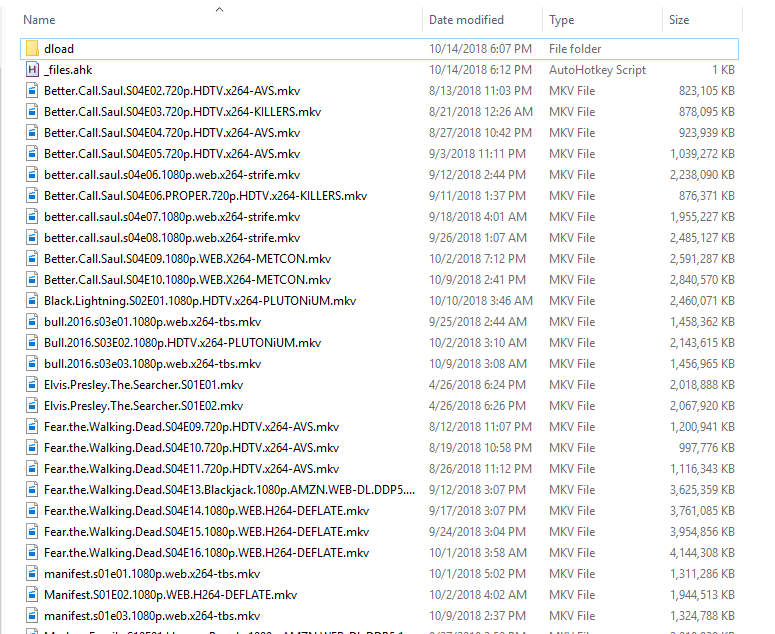This screenshot has width=775, height=634.
Task: Select Better.Call.Saul.S04E02.720p.HDTV.x264-AVS.mkv name
Action: [x=172, y=91]
